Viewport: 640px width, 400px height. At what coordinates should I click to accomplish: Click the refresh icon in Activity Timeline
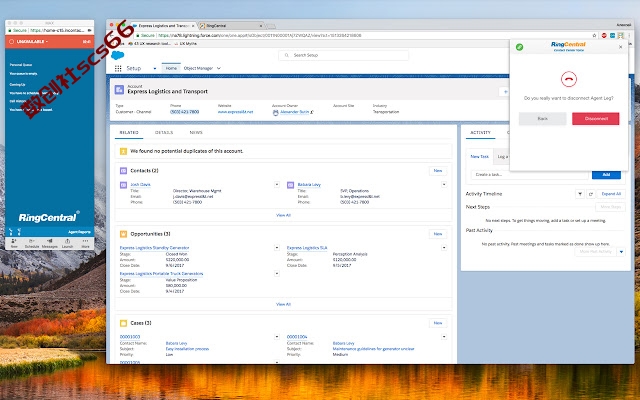(x=591, y=194)
